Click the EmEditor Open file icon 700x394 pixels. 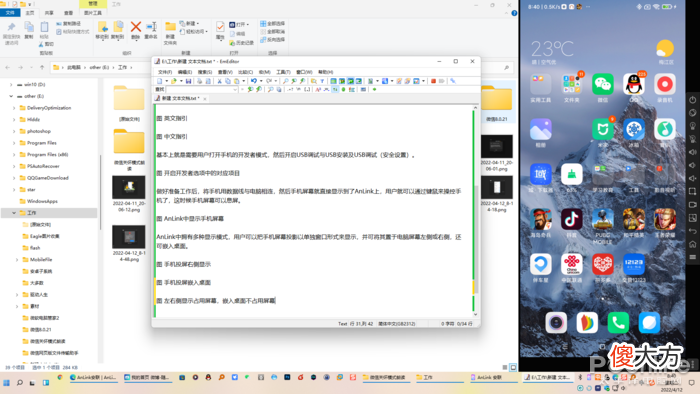click(x=174, y=81)
